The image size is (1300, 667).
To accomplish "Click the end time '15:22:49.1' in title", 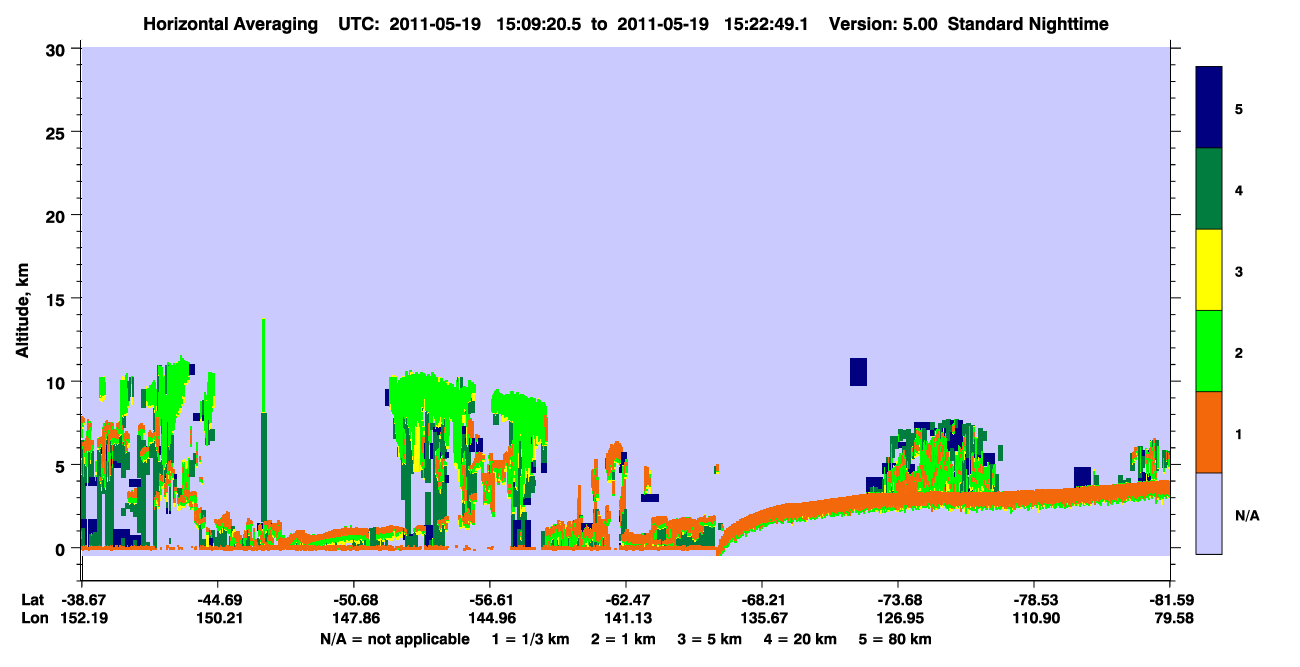I will [x=767, y=23].
